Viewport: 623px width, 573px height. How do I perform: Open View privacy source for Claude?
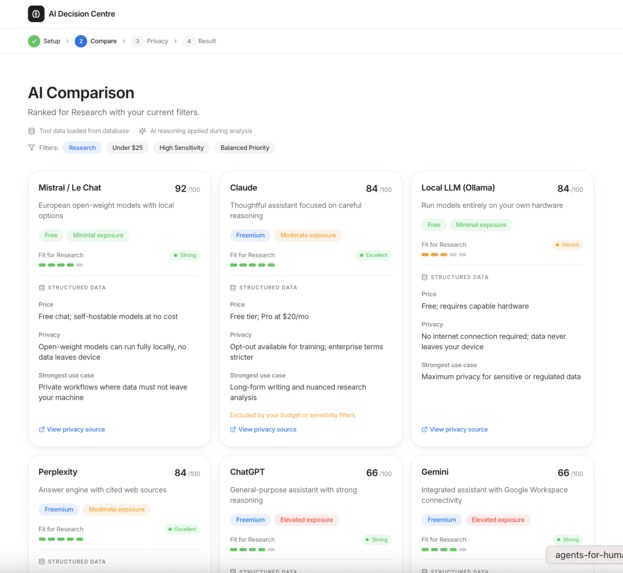263,430
